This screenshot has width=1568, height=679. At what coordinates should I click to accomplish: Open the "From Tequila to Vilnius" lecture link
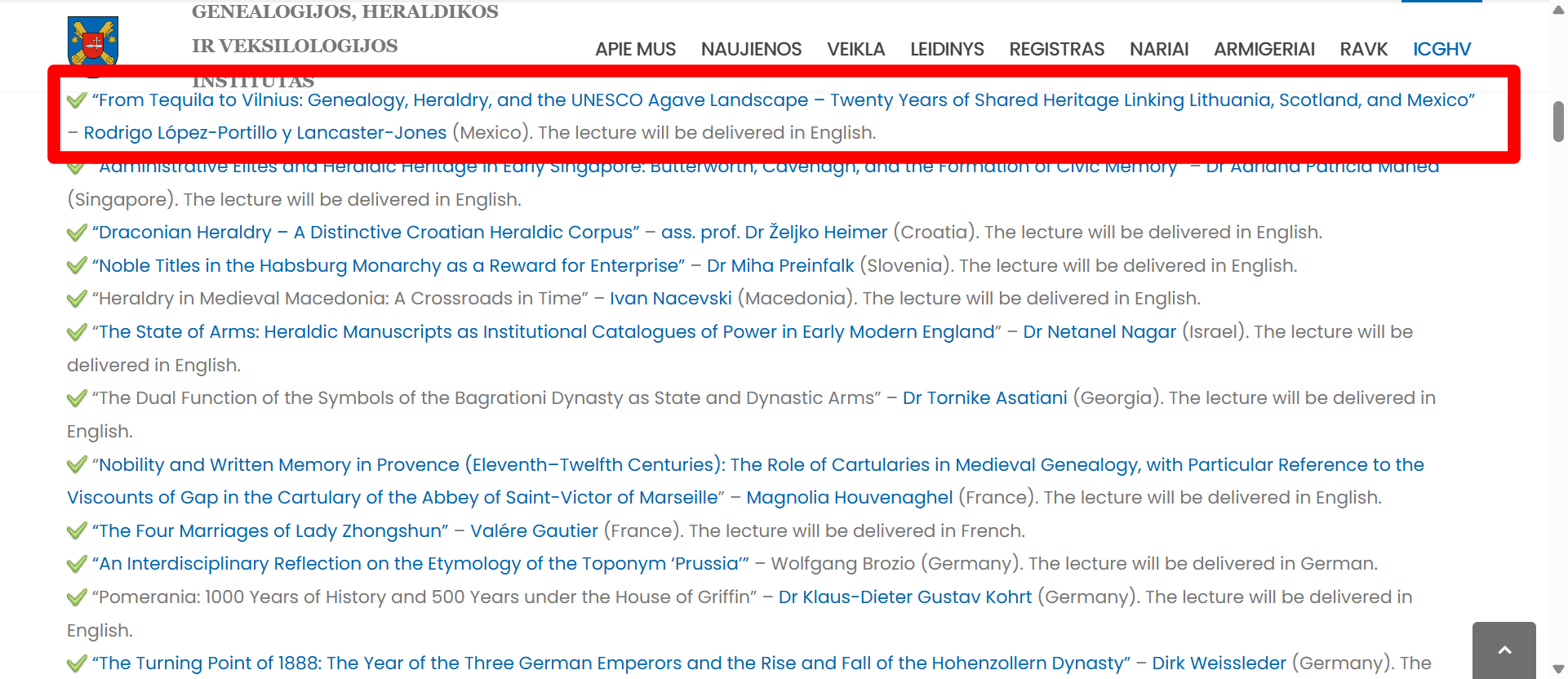(x=784, y=100)
